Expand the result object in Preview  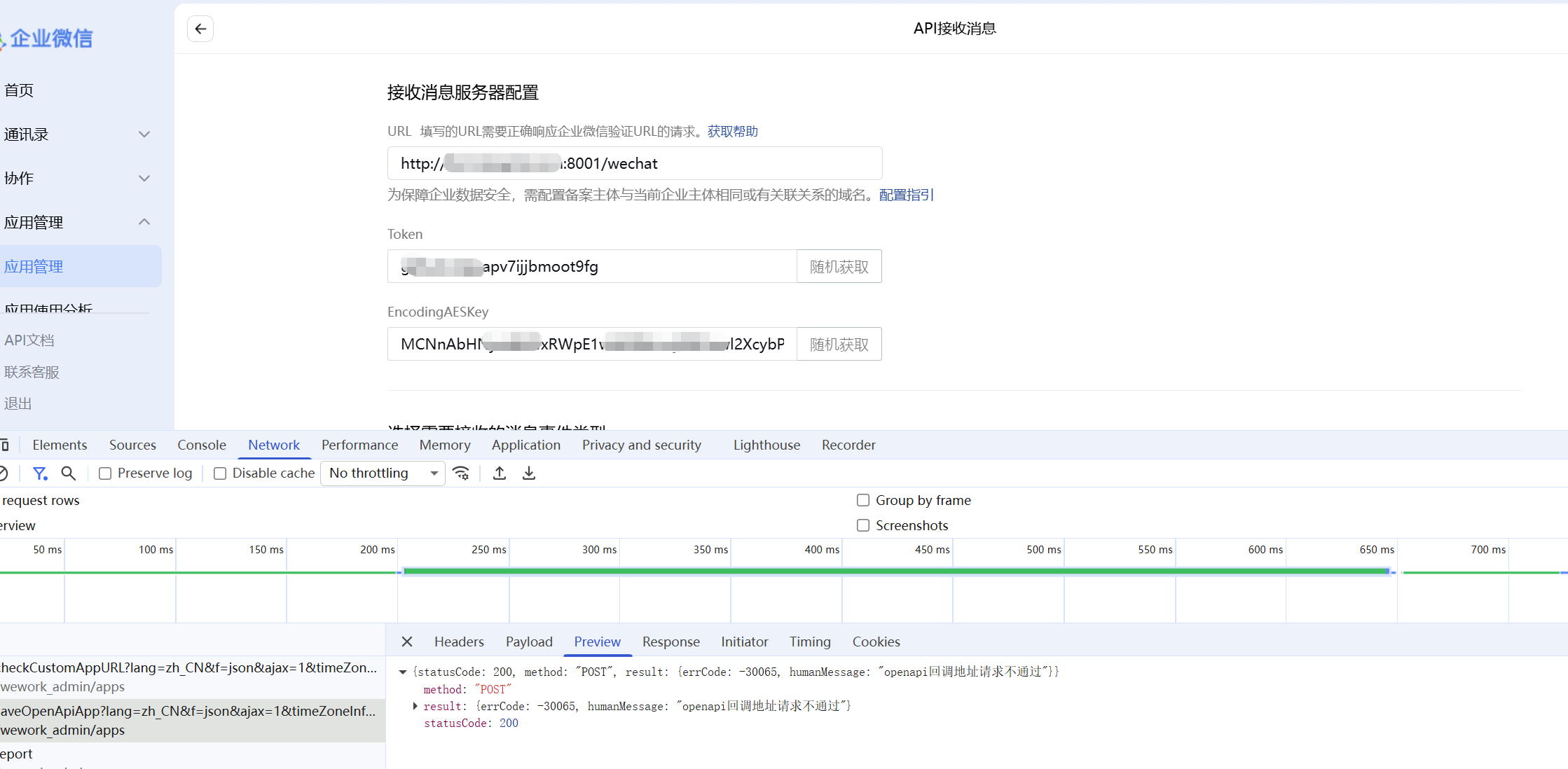(x=415, y=706)
